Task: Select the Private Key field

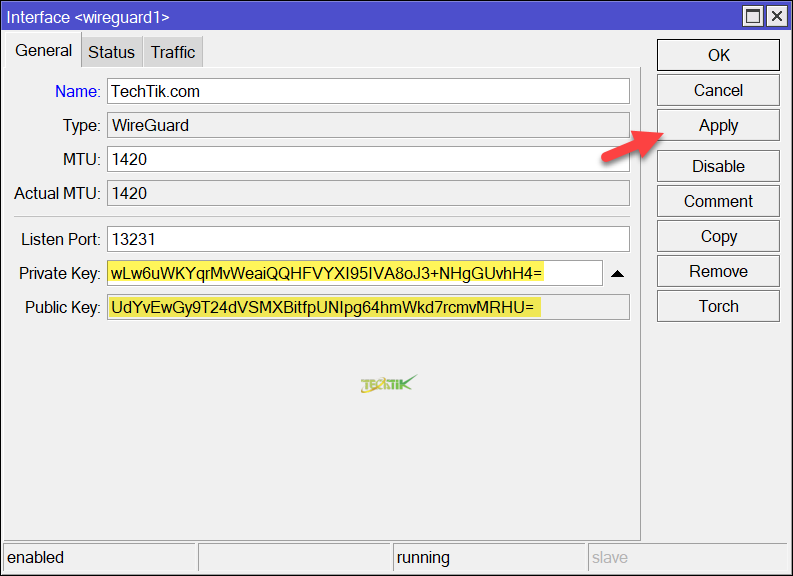Action: [x=355, y=273]
